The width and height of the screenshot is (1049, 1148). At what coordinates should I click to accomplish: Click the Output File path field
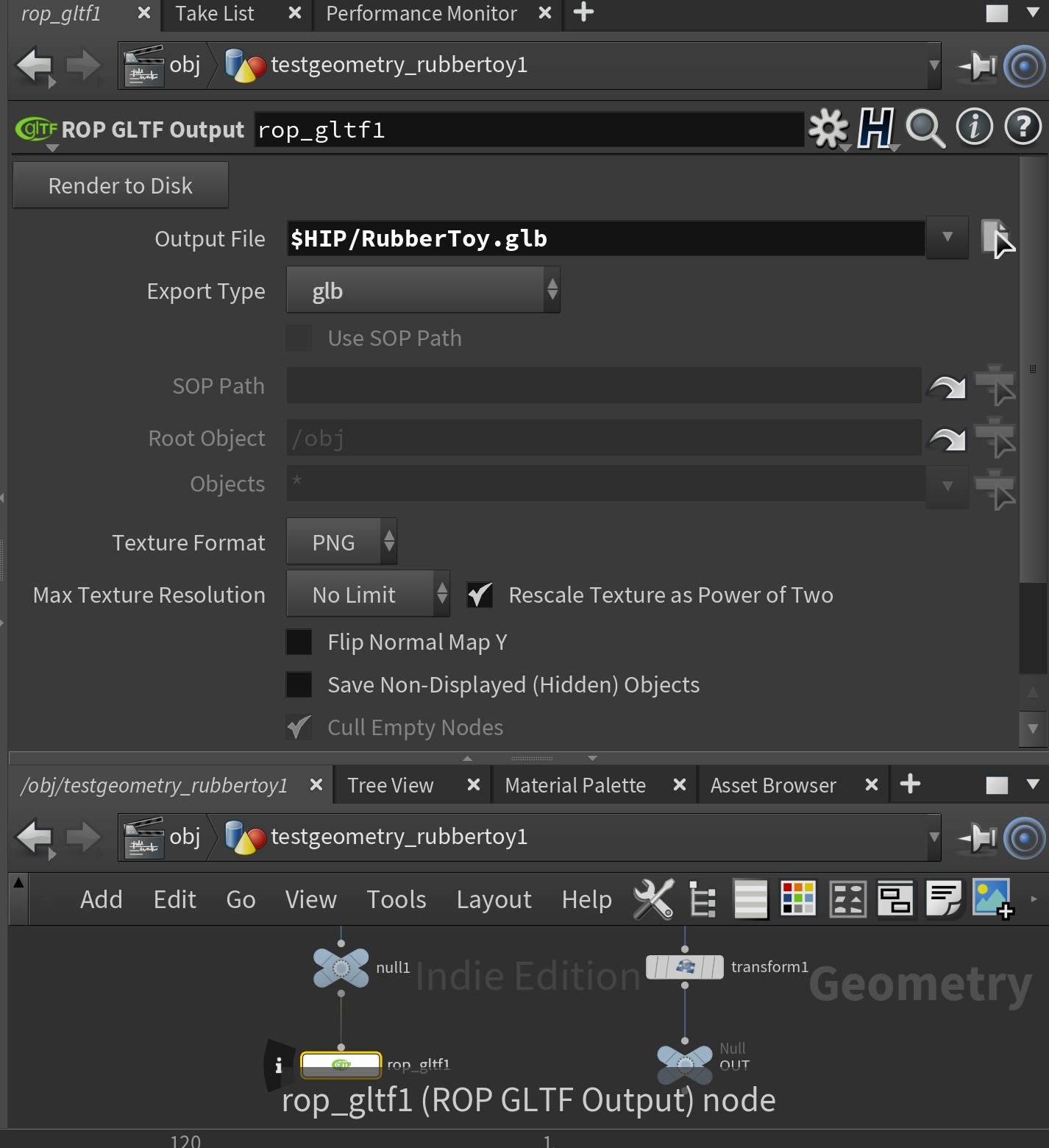[605, 238]
